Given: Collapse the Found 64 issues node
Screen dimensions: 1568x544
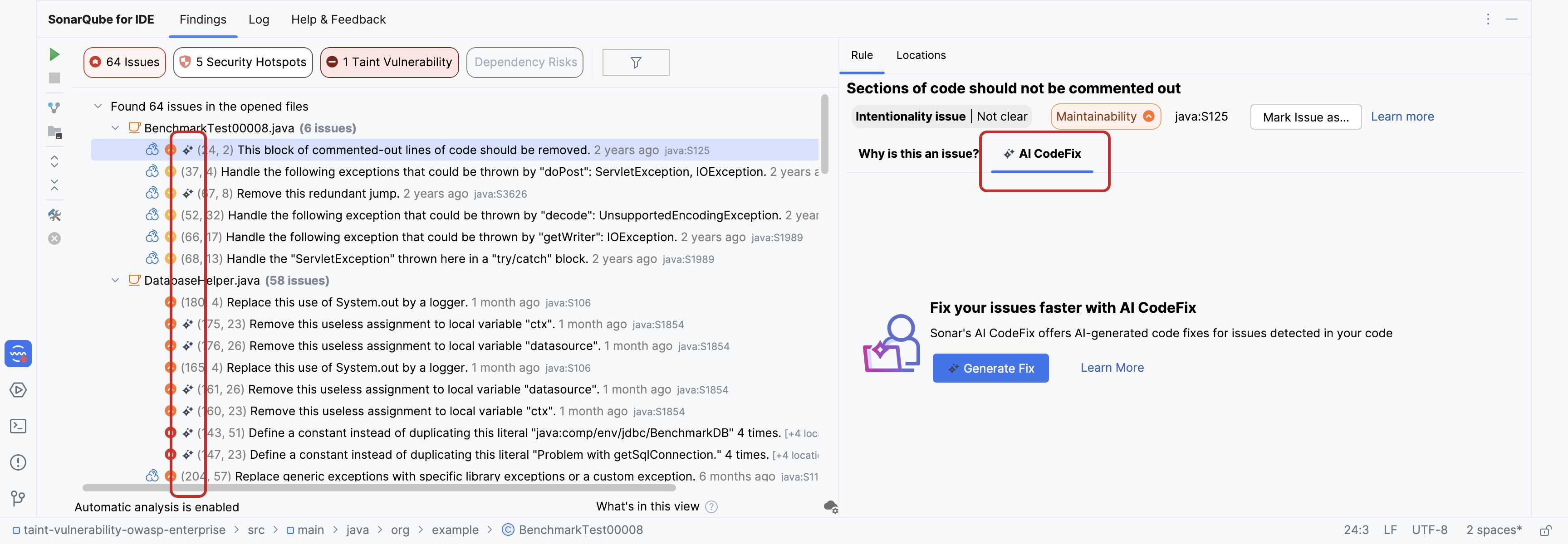Looking at the screenshot, I should tap(98, 106).
